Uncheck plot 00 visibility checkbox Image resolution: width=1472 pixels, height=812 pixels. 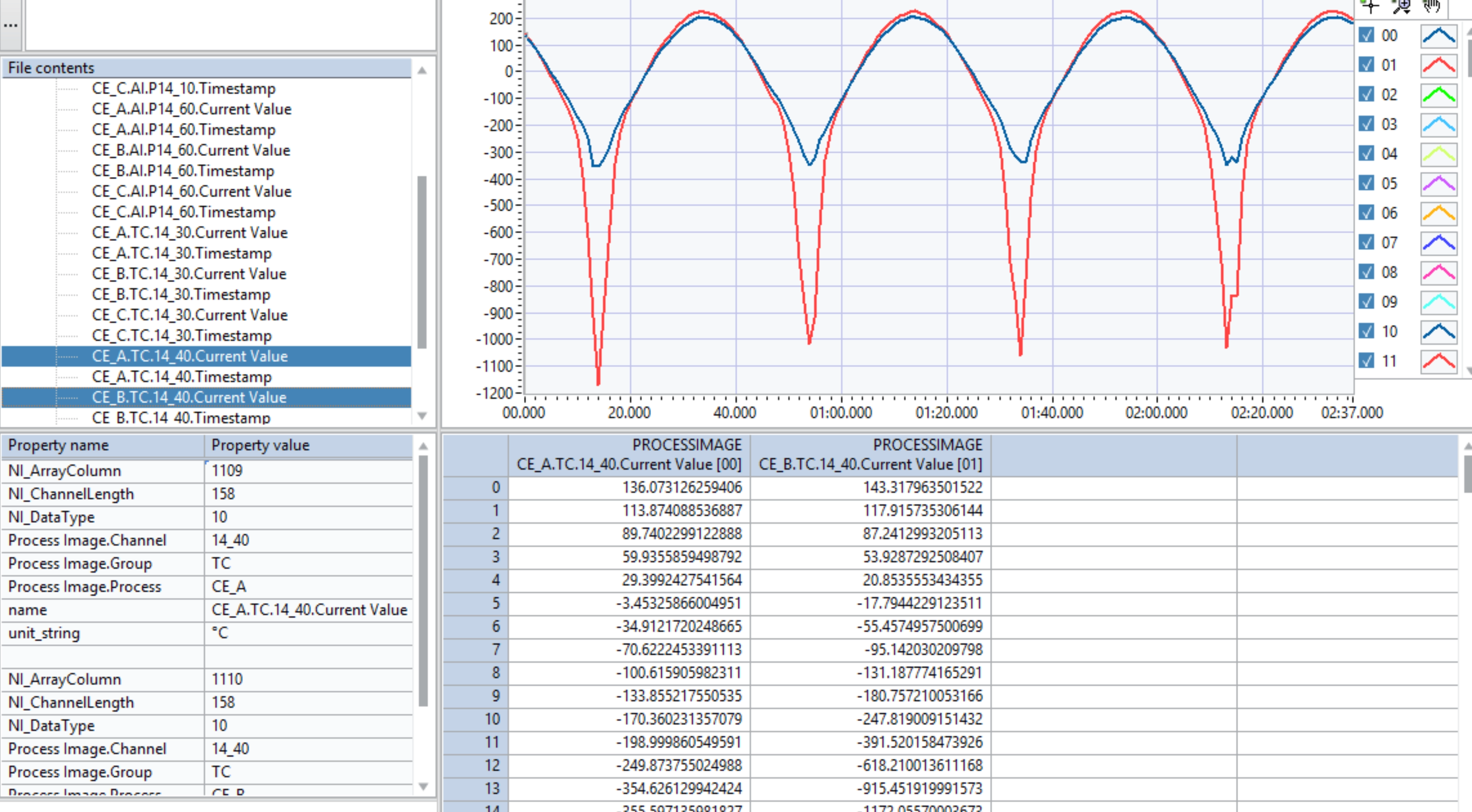point(1366,35)
